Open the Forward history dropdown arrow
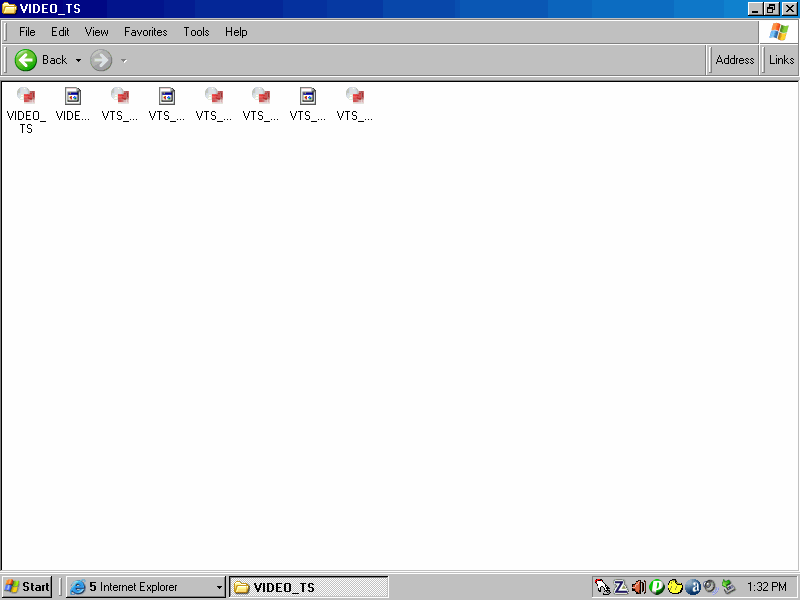 123,61
